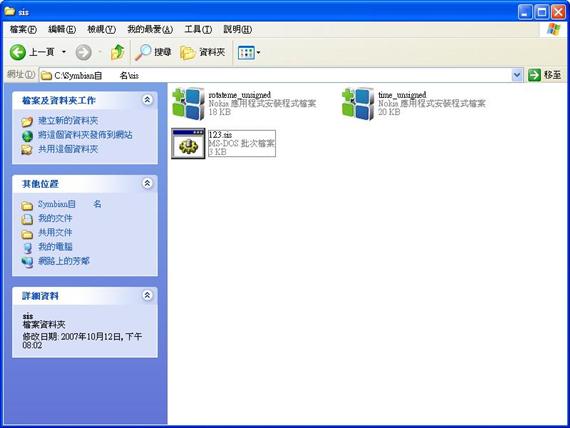Open the 工具(T) Tools menu
Viewport: 570px width, 428px height.
coord(198,29)
